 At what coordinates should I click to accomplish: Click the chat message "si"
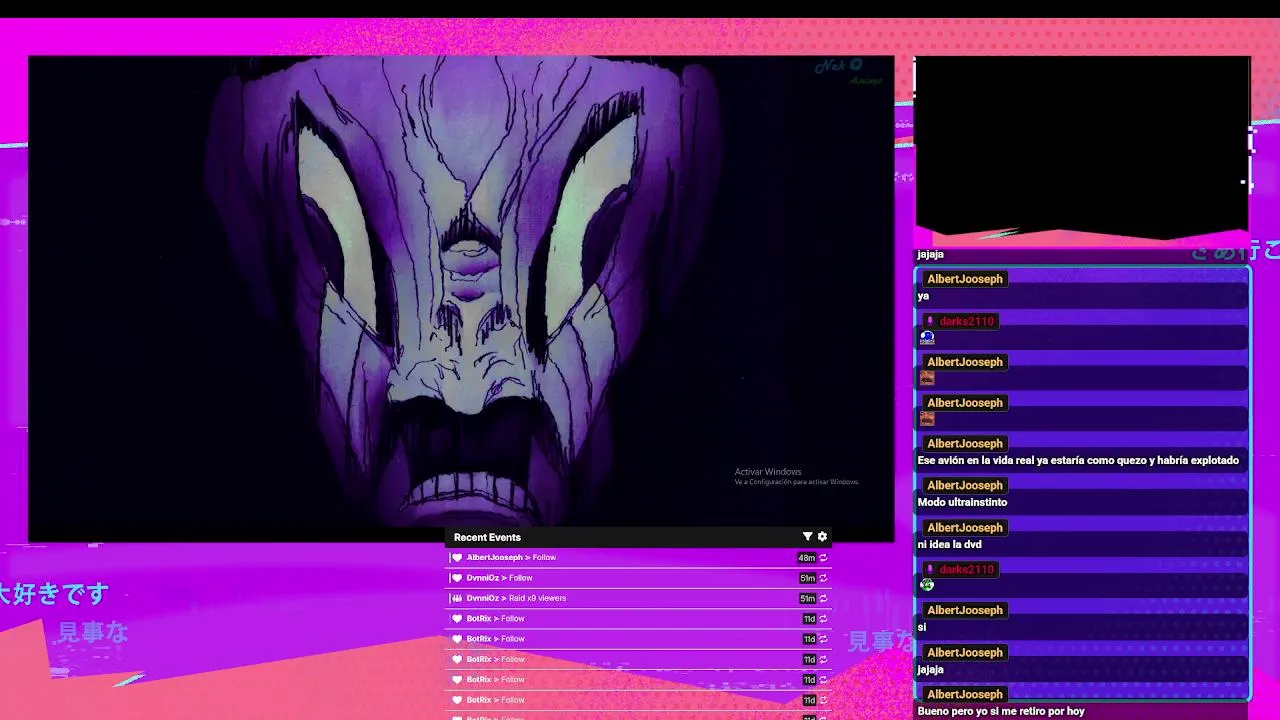click(x=921, y=627)
